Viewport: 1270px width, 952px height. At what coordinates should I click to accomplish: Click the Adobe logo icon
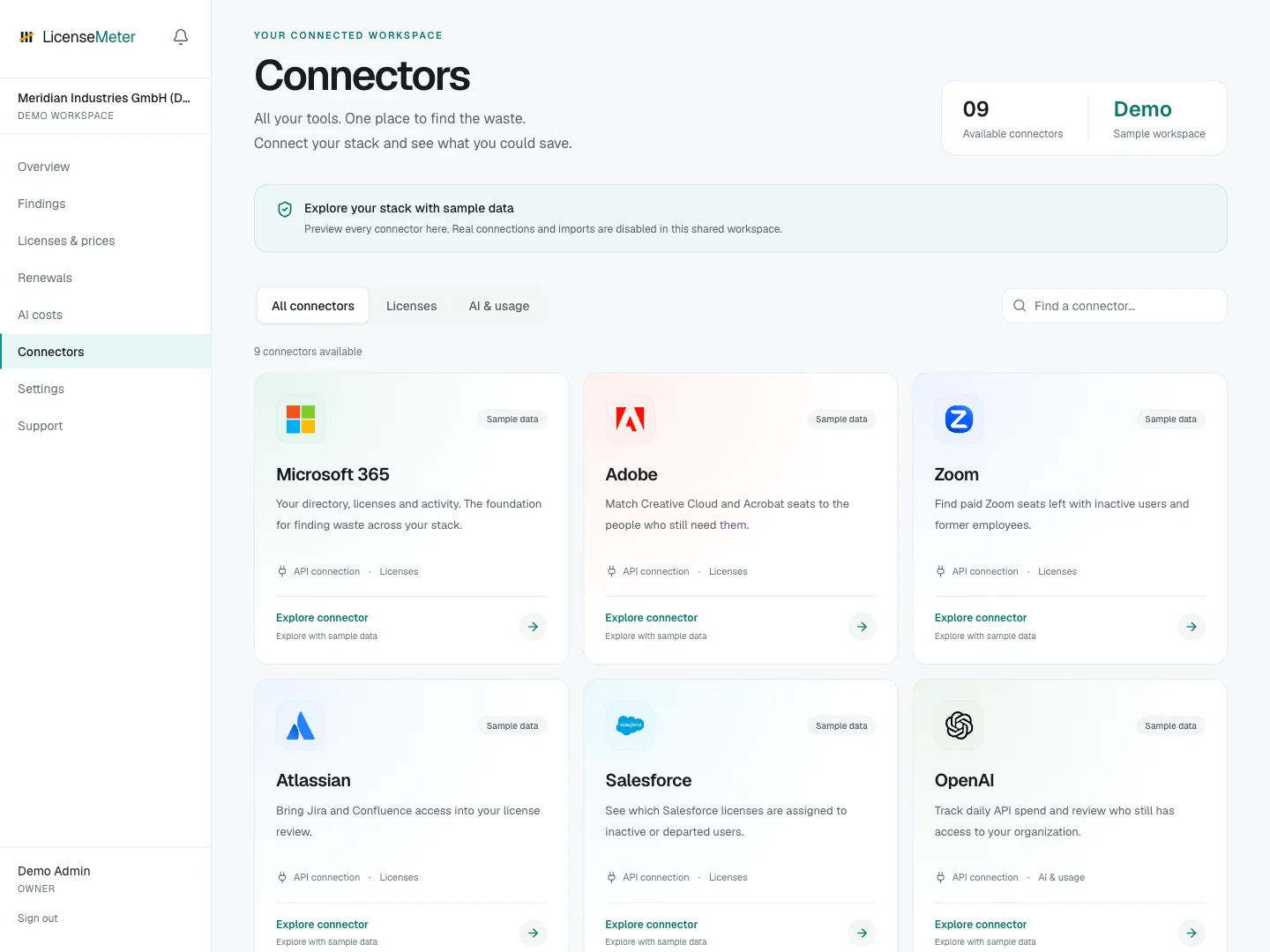coord(630,420)
